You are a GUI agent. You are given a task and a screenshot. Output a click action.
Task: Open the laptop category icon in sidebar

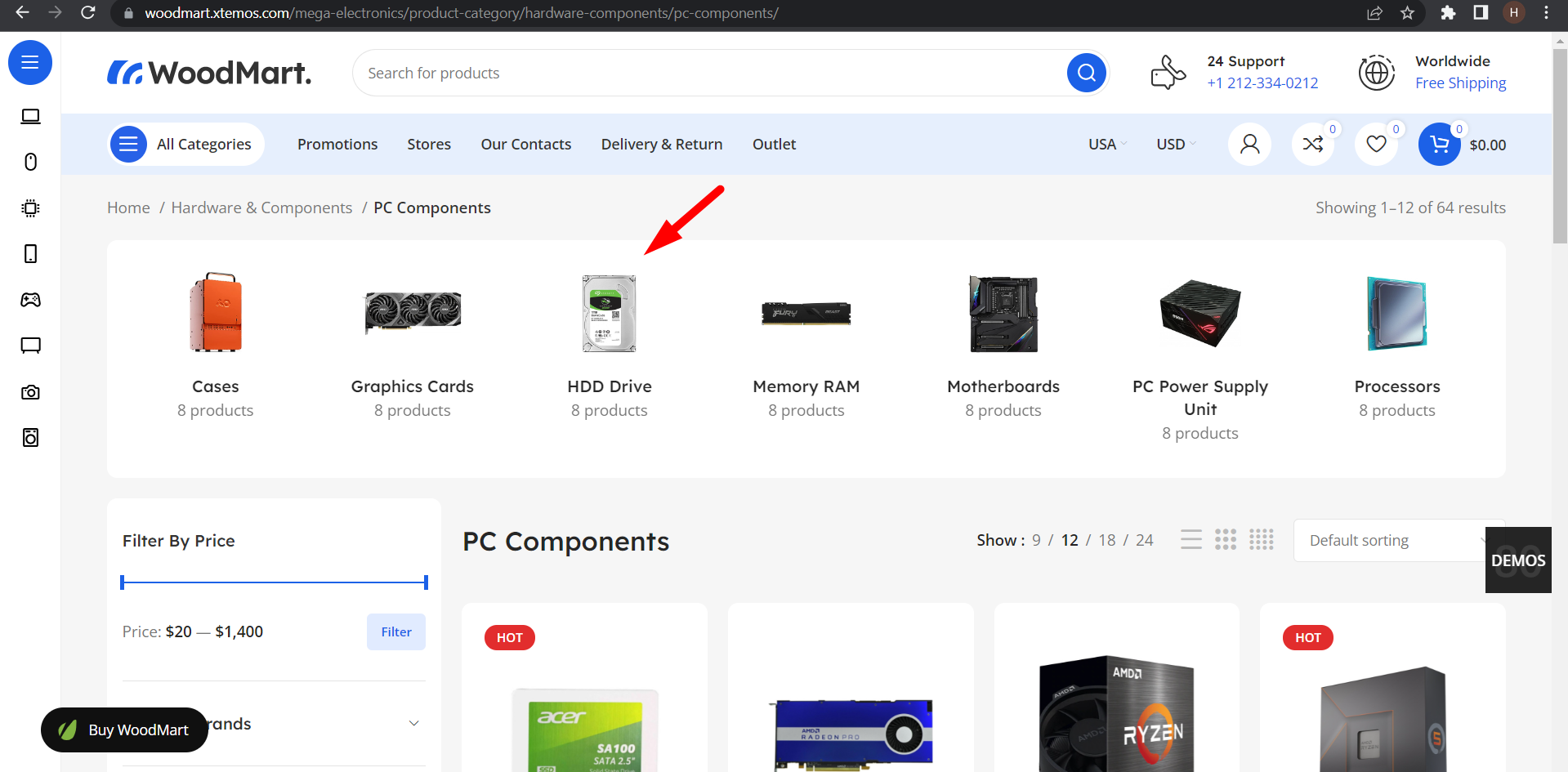30,117
